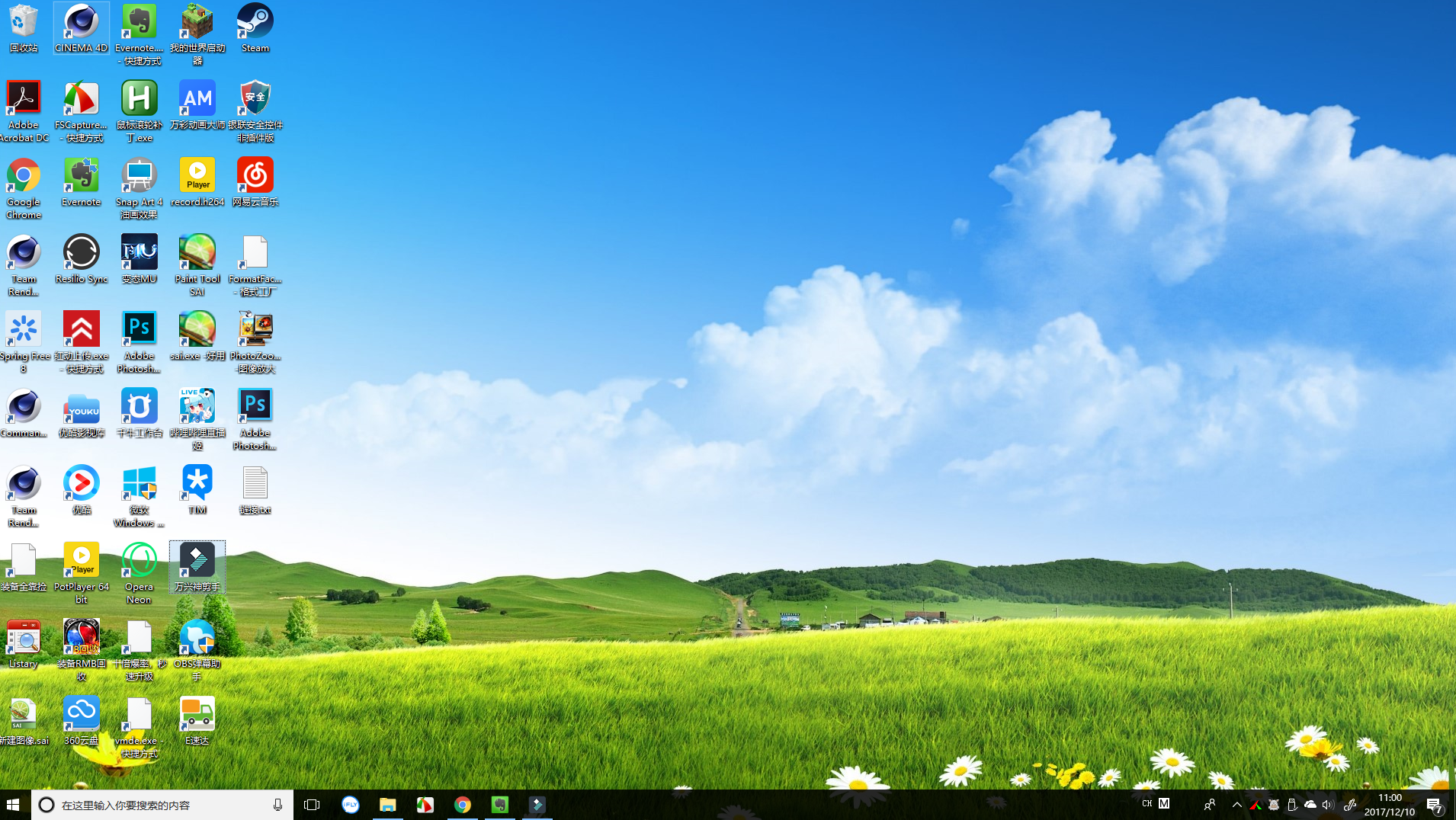1456x820 pixels.
Task: Click the CH input language indicator
Action: (x=1147, y=803)
